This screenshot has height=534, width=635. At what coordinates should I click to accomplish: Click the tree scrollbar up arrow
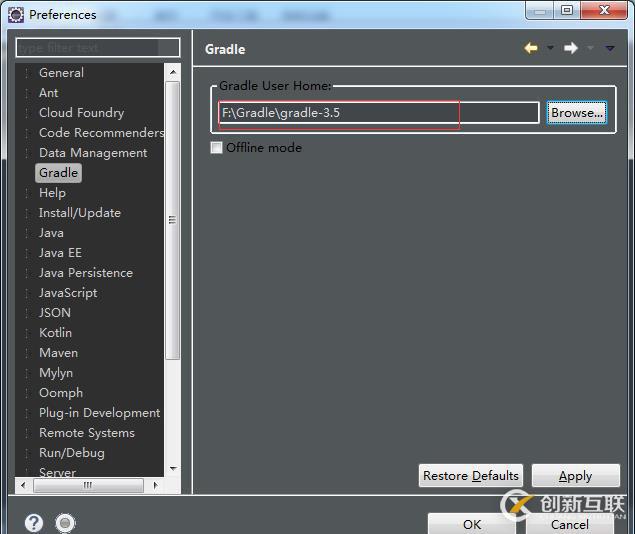tap(173, 72)
